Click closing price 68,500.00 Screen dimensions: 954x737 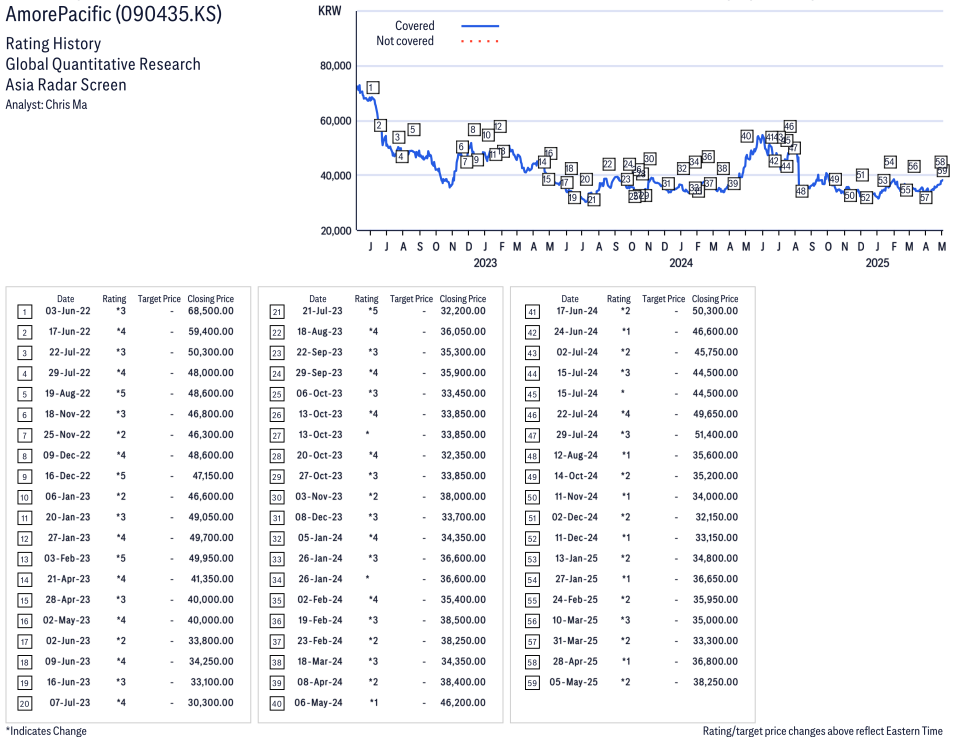coord(211,311)
